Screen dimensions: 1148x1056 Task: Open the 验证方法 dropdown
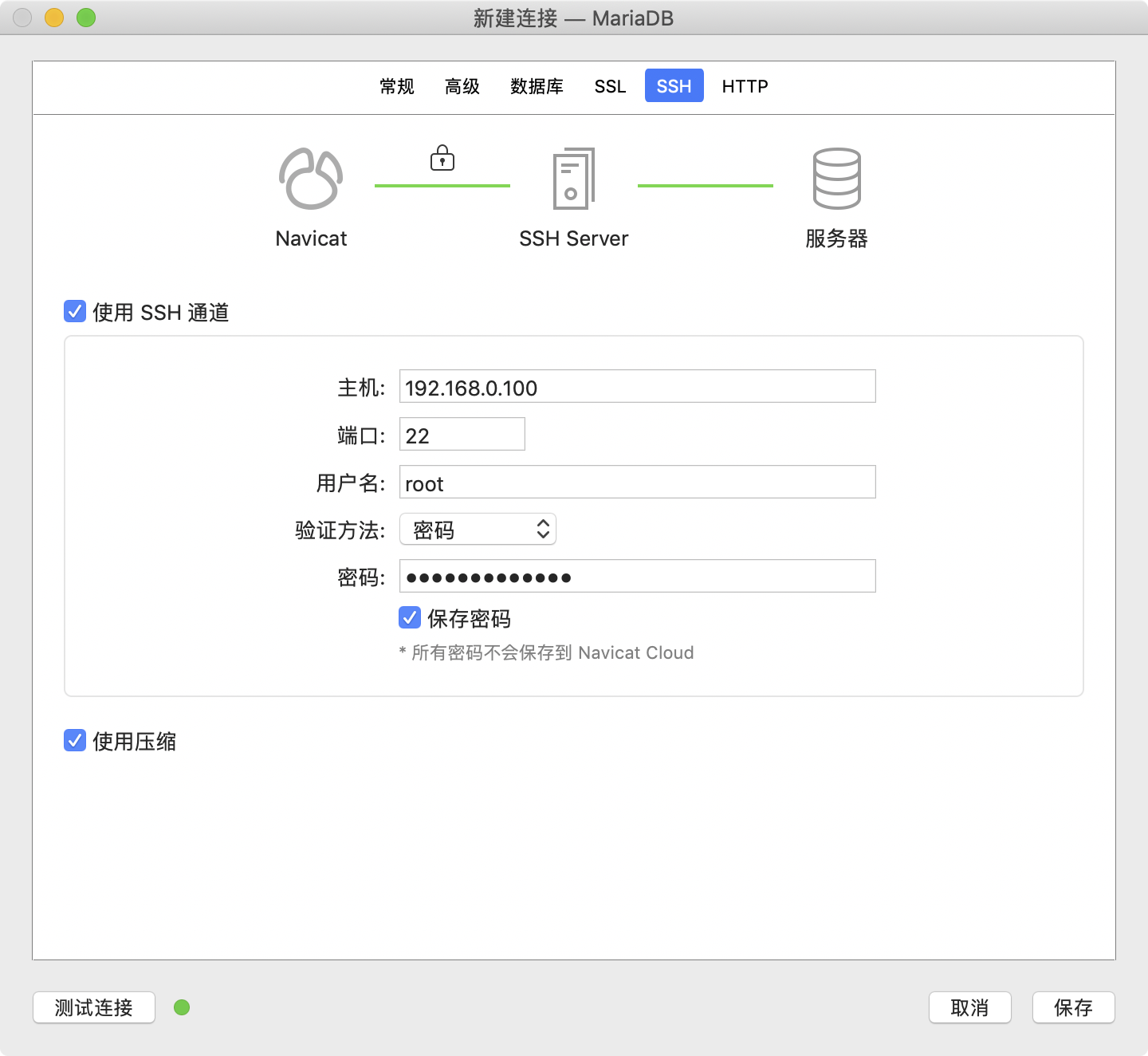coord(478,529)
